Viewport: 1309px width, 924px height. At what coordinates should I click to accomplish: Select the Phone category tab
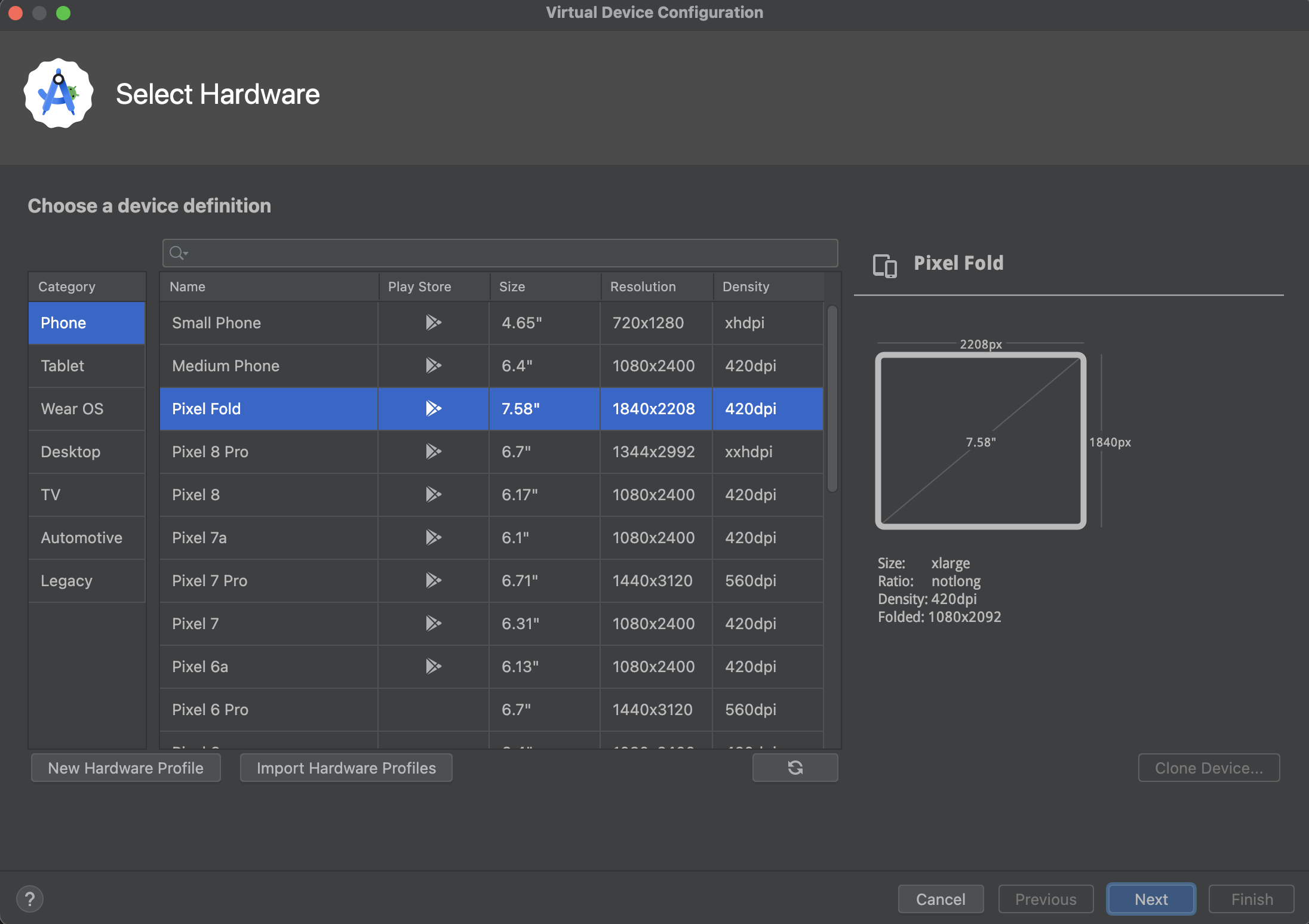click(85, 322)
